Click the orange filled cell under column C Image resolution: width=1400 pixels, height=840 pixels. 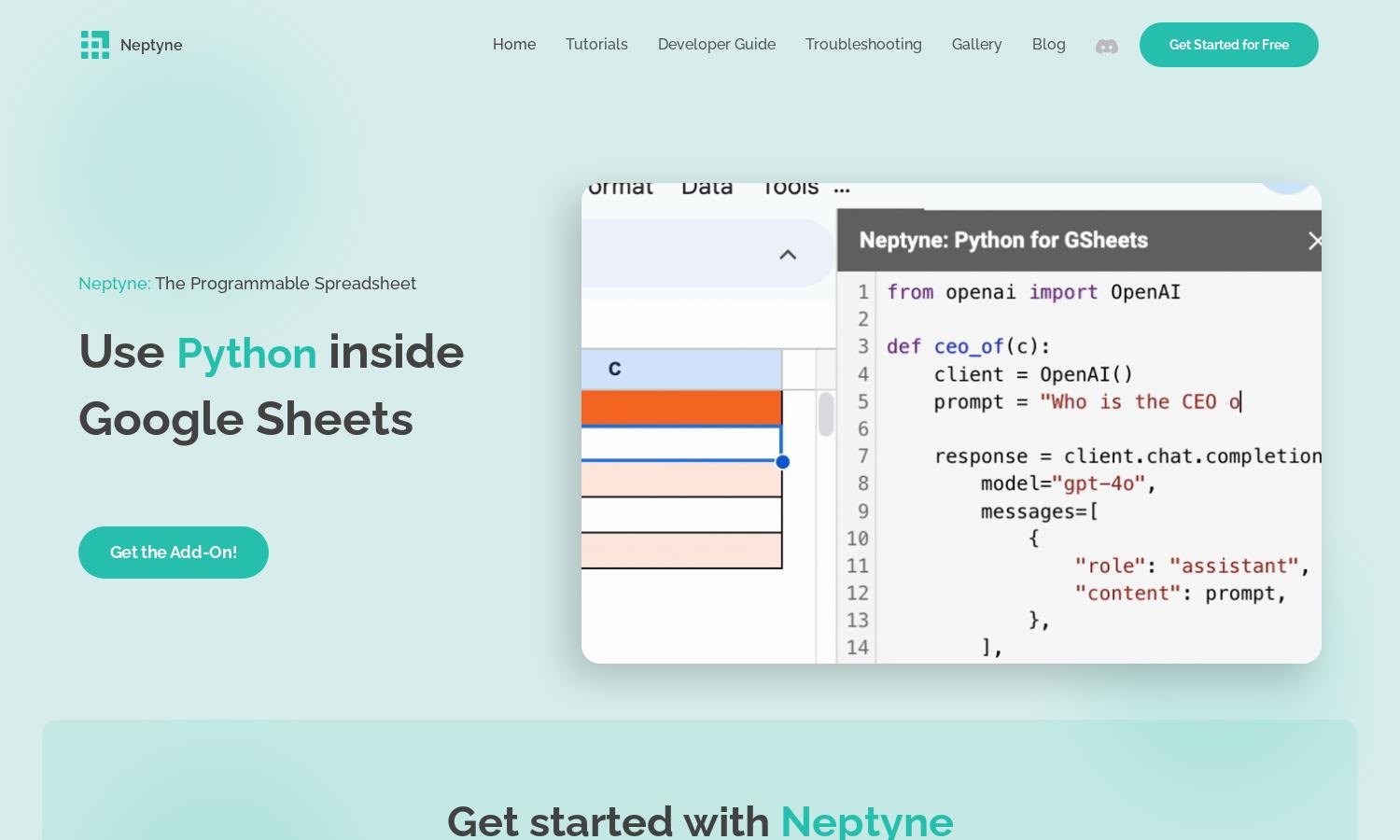click(681, 408)
